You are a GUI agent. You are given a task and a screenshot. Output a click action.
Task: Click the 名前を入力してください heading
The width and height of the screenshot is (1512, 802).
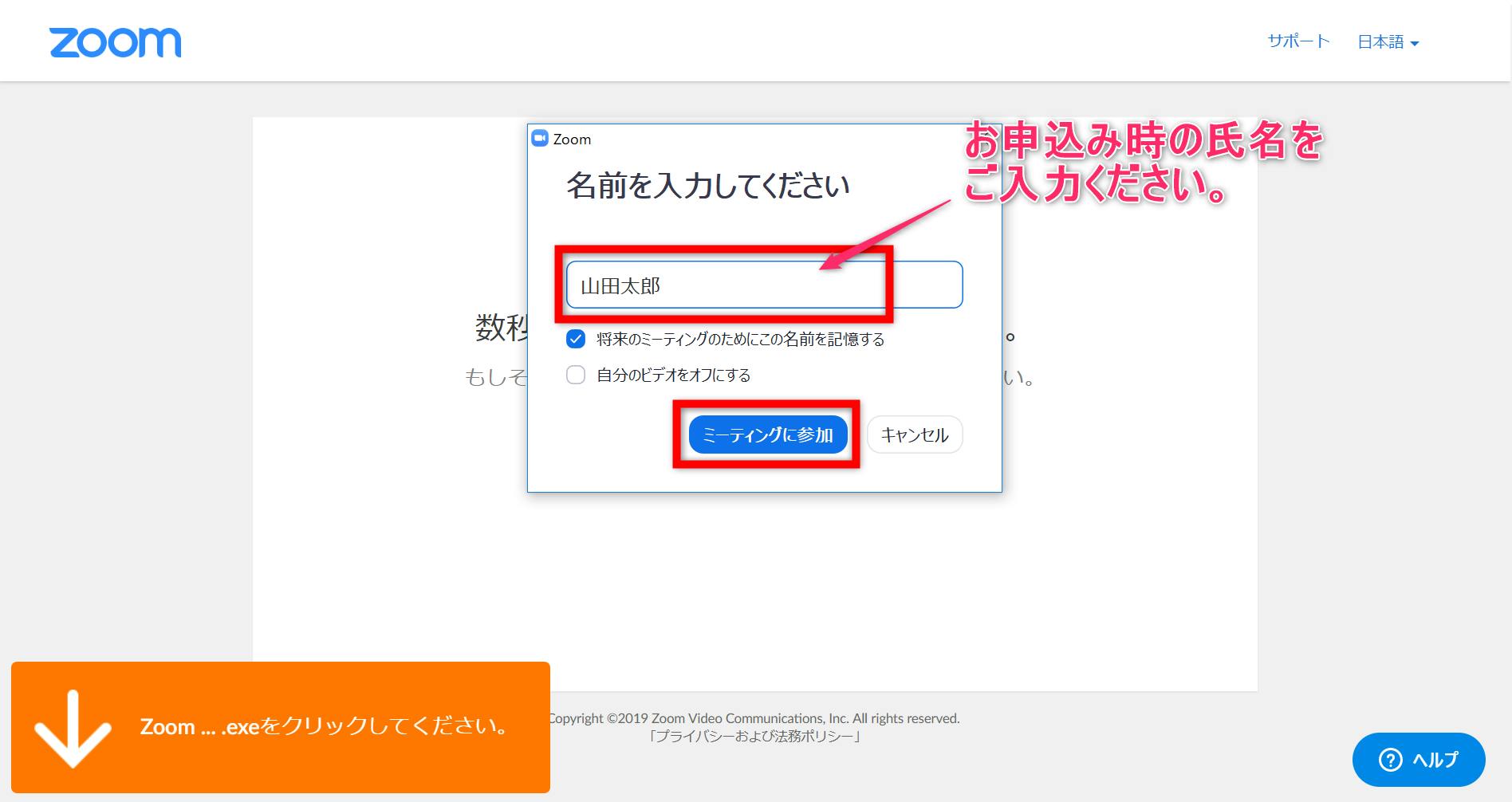707,186
